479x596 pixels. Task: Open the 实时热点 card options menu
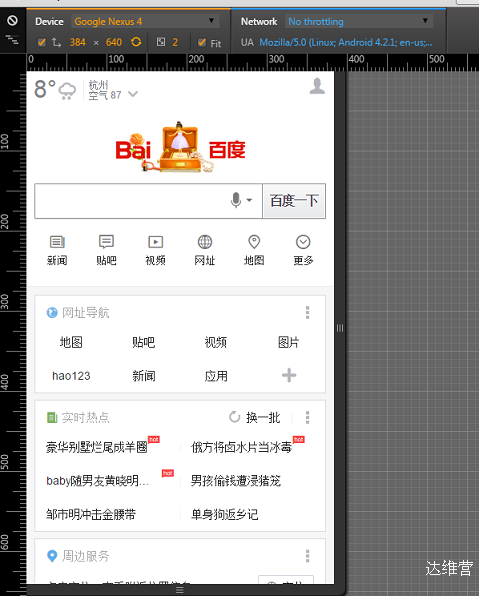click(308, 417)
